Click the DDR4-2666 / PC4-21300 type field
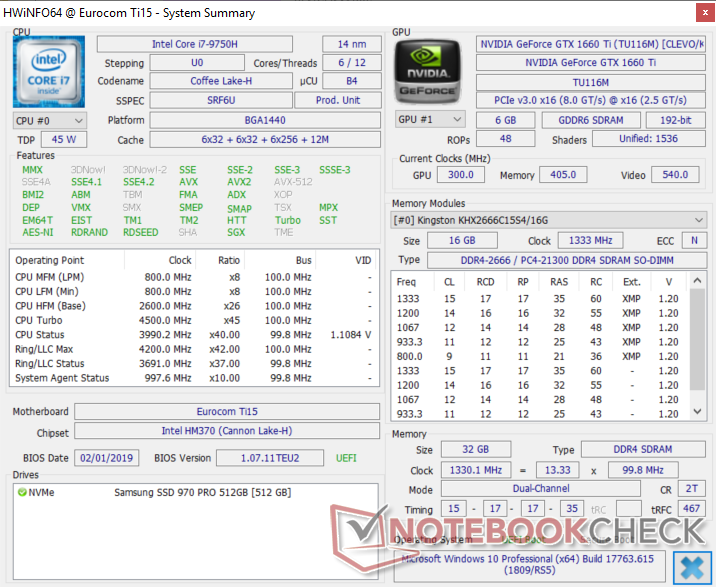Screen dimensions: 716x587 [x=567, y=260]
